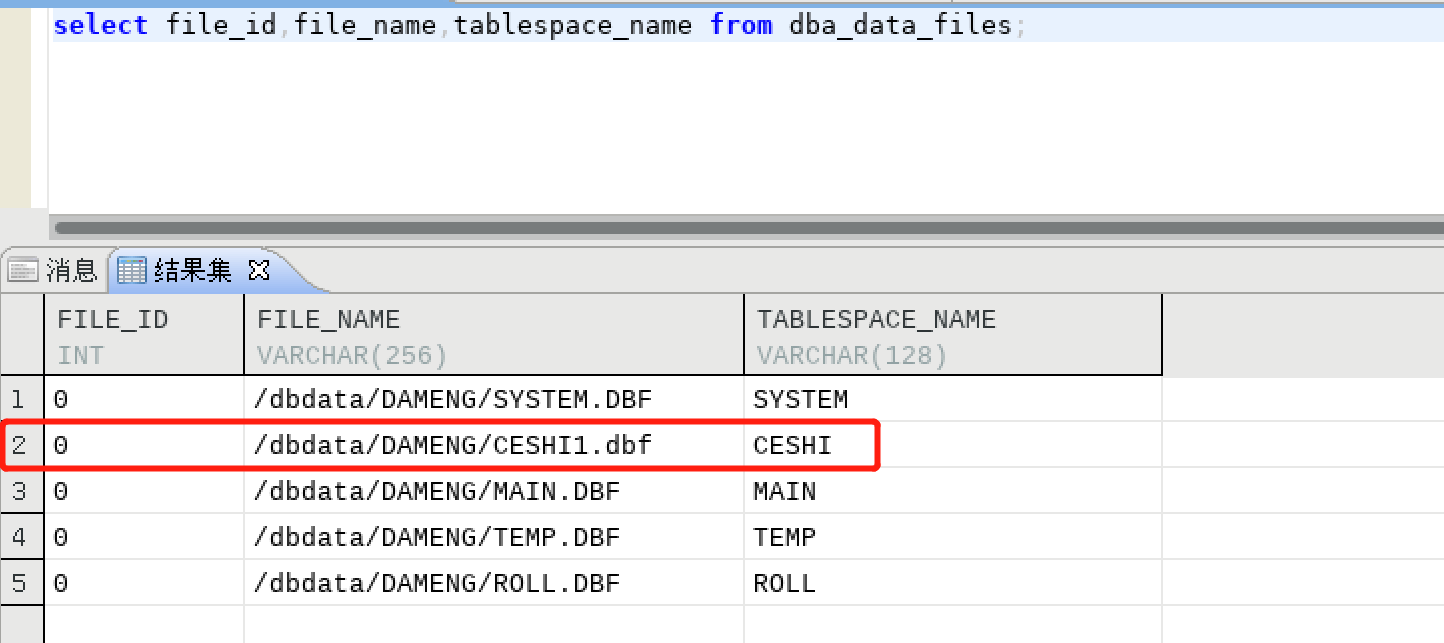Click the TEMP tablespace name cell
This screenshot has width=1444, height=643.
(x=953, y=538)
